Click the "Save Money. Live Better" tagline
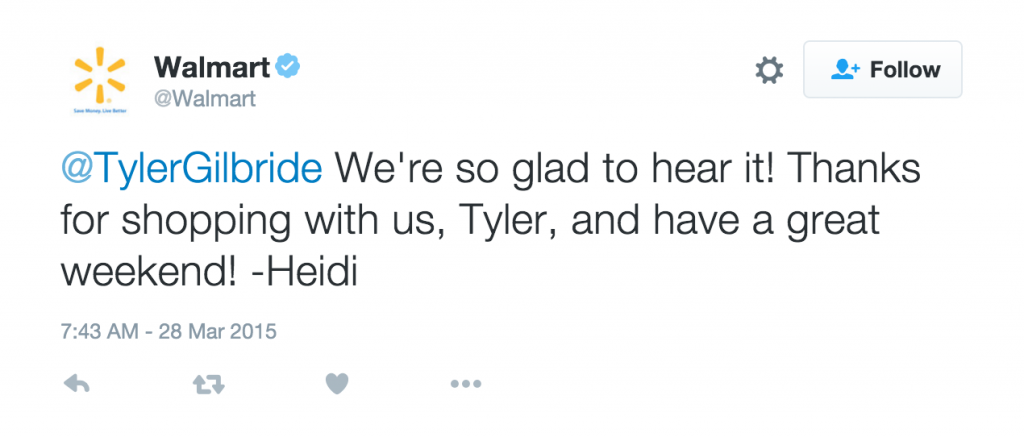 [x=99, y=109]
